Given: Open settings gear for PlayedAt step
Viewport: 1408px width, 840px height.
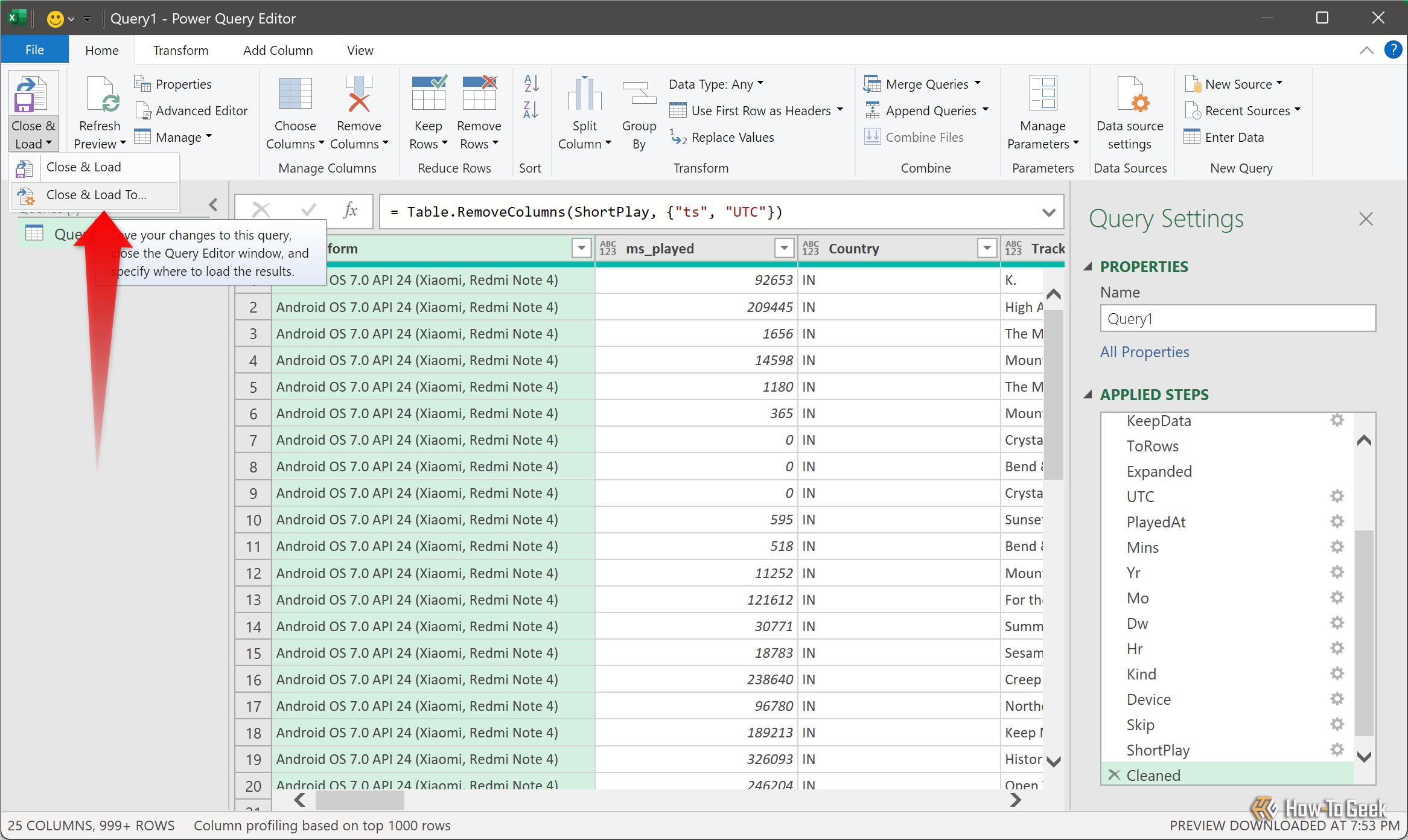Looking at the screenshot, I should click(x=1337, y=521).
